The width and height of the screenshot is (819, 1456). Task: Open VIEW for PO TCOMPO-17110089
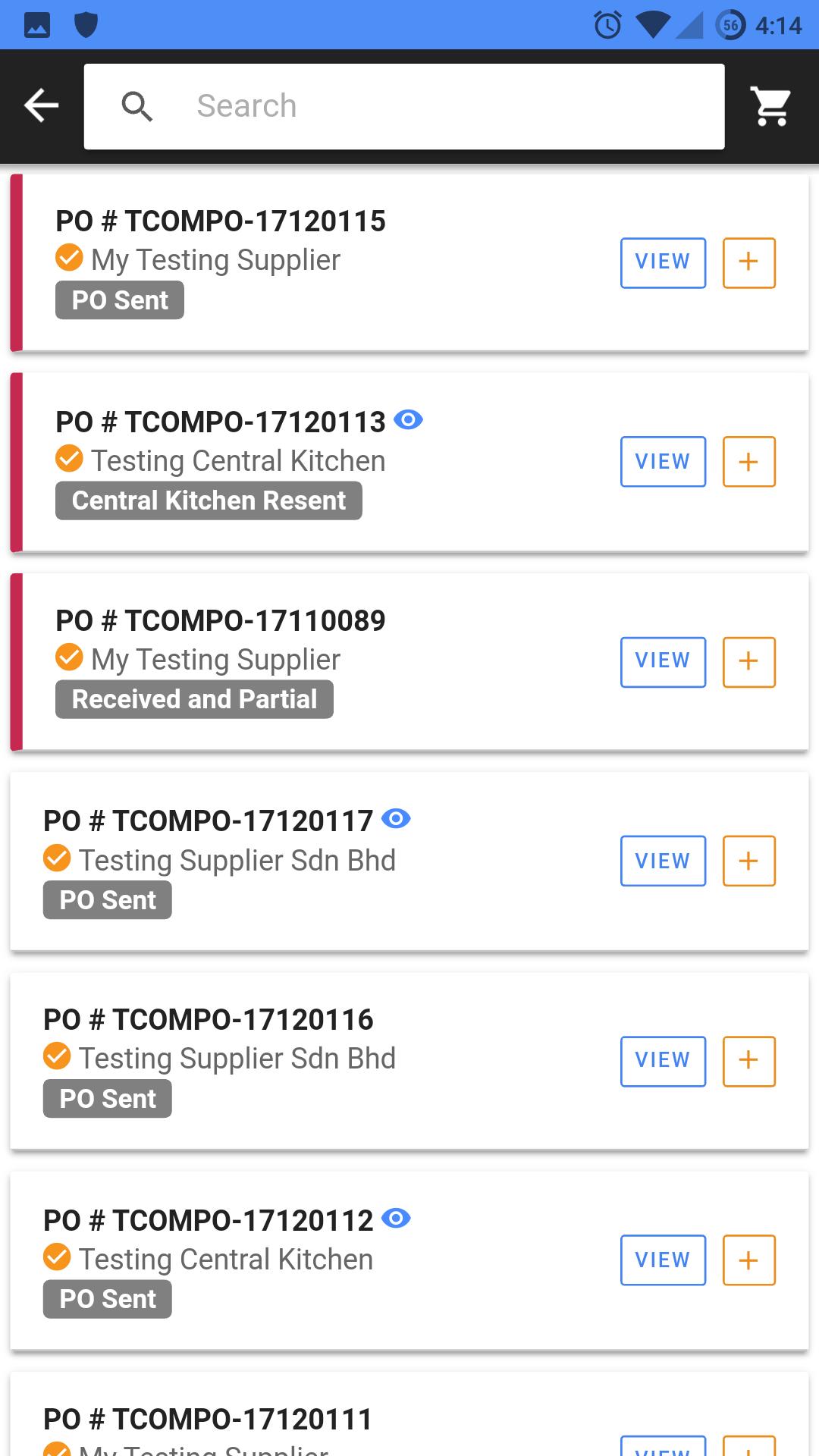tap(663, 662)
